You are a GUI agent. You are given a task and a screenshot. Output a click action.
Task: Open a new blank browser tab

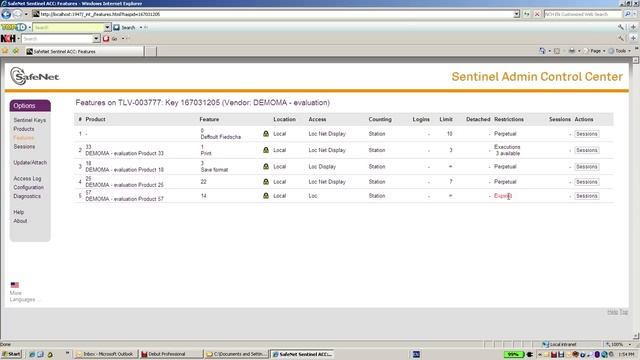click(x=151, y=51)
